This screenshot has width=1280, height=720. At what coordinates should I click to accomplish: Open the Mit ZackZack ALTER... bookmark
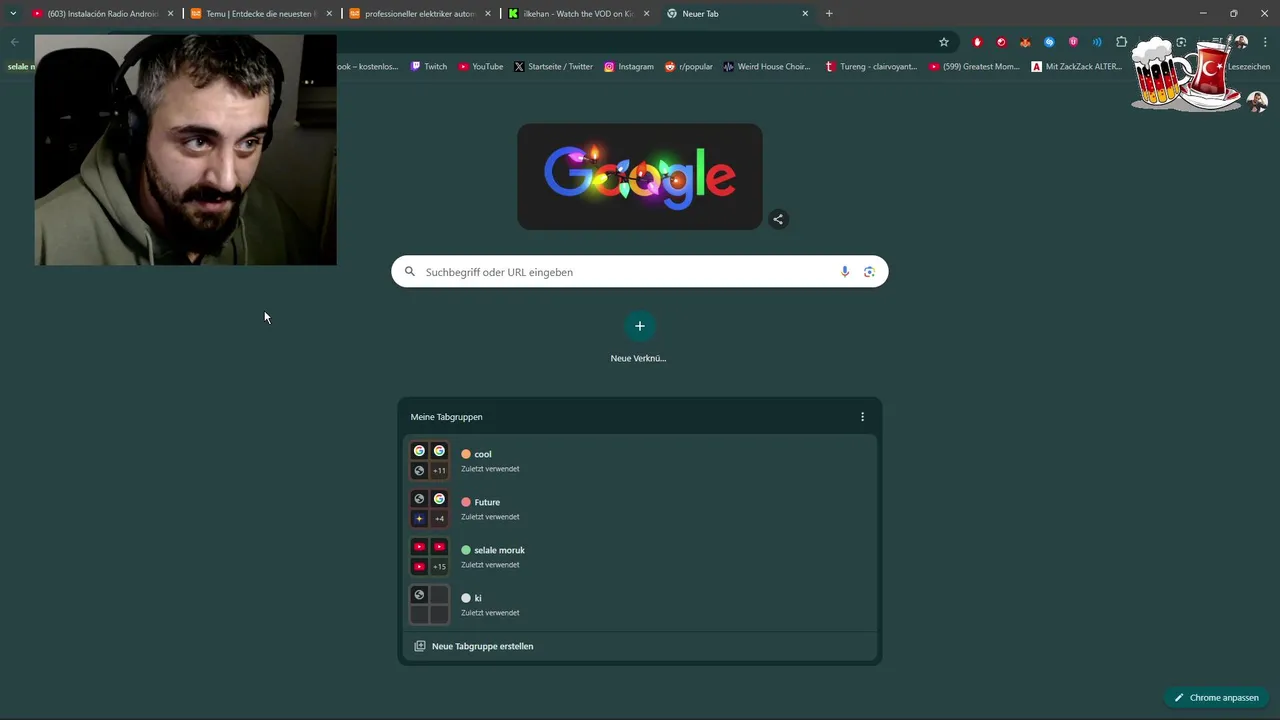(x=1078, y=67)
